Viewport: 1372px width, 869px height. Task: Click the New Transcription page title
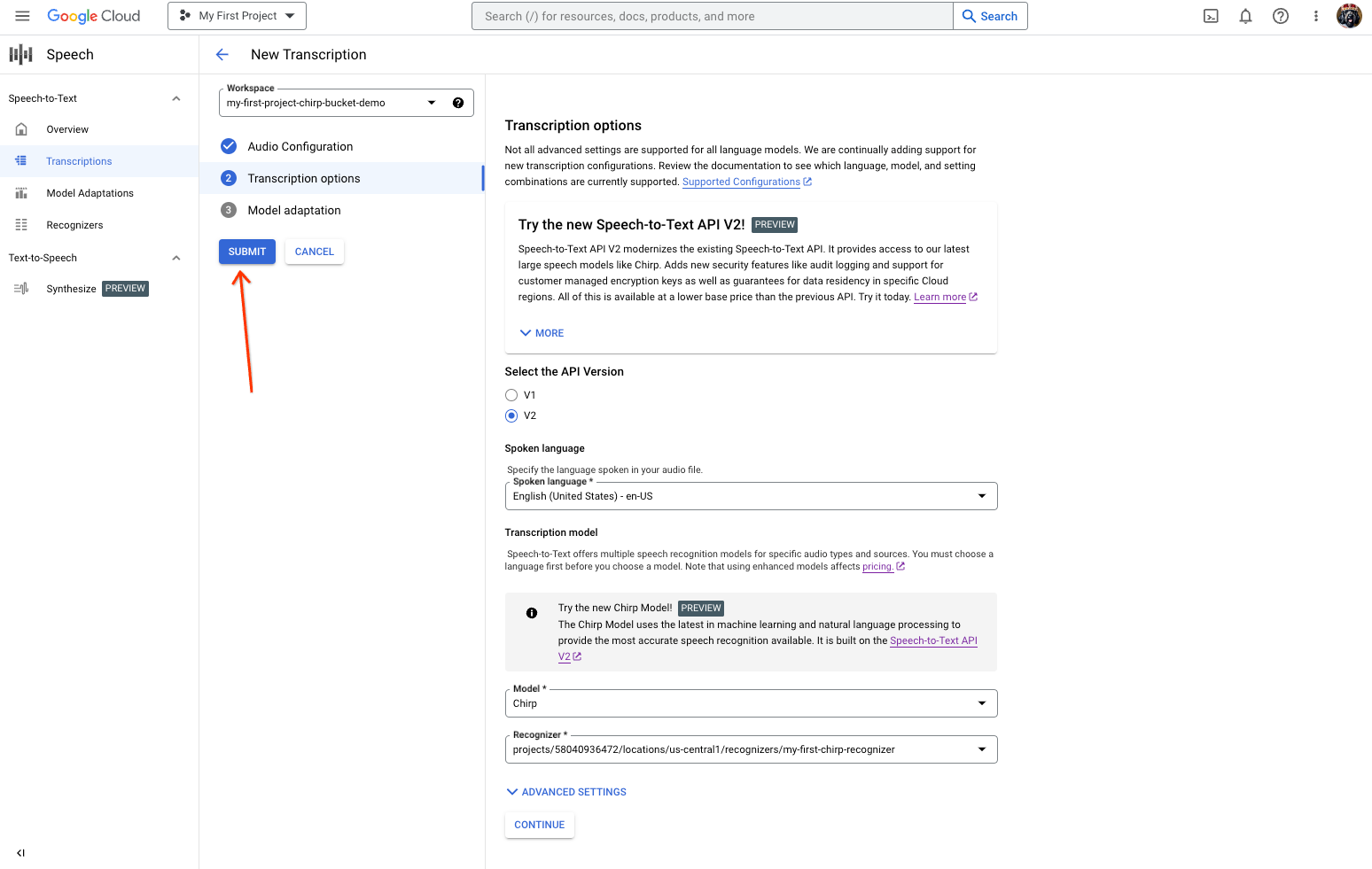[308, 55]
